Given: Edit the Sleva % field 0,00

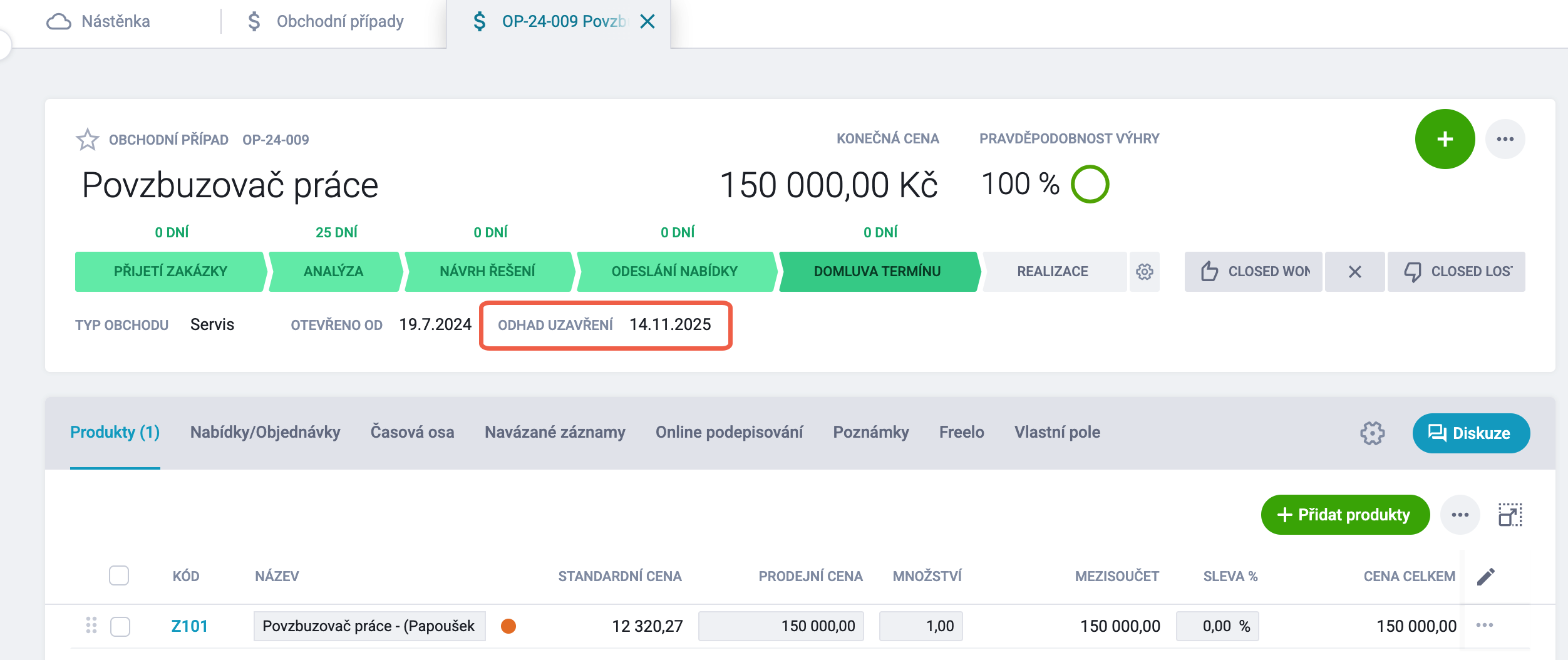Looking at the screenshot, I should coord(1217,626).
